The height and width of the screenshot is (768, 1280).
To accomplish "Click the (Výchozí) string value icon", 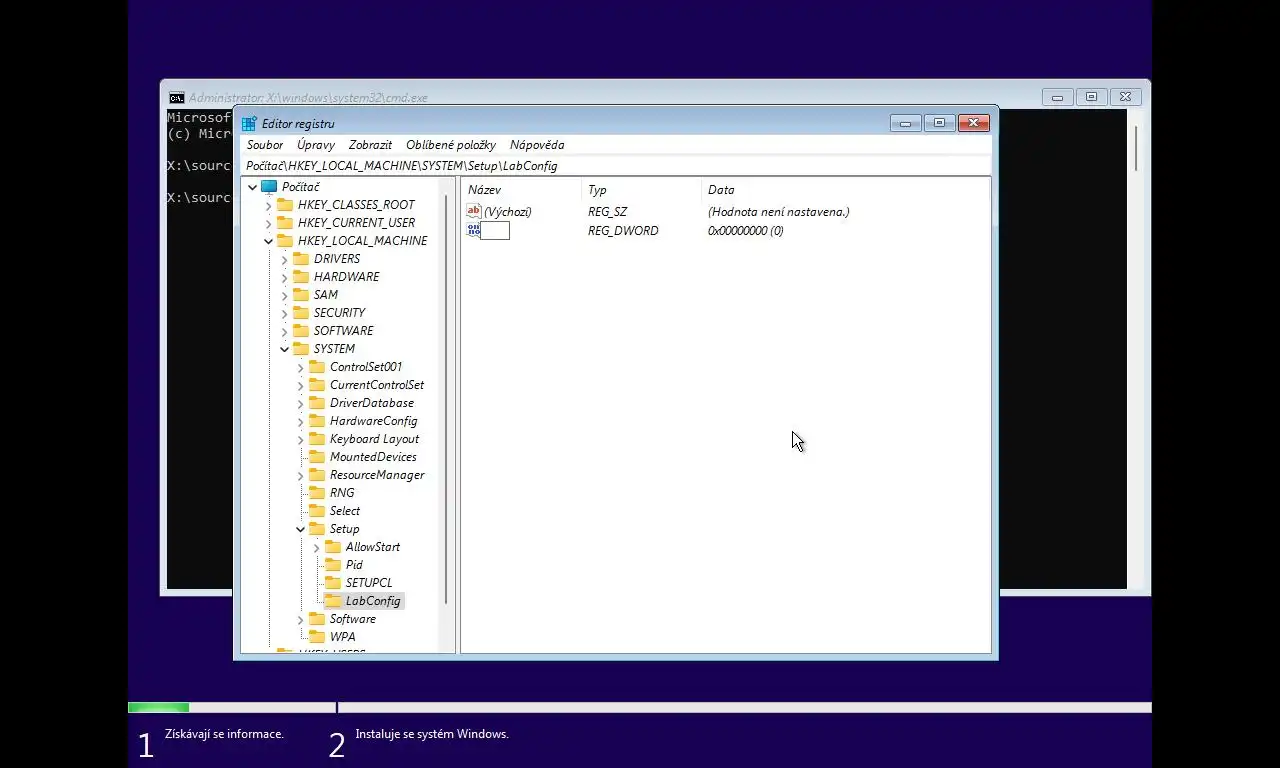I will pyautogui.click(x=474, y=211).
